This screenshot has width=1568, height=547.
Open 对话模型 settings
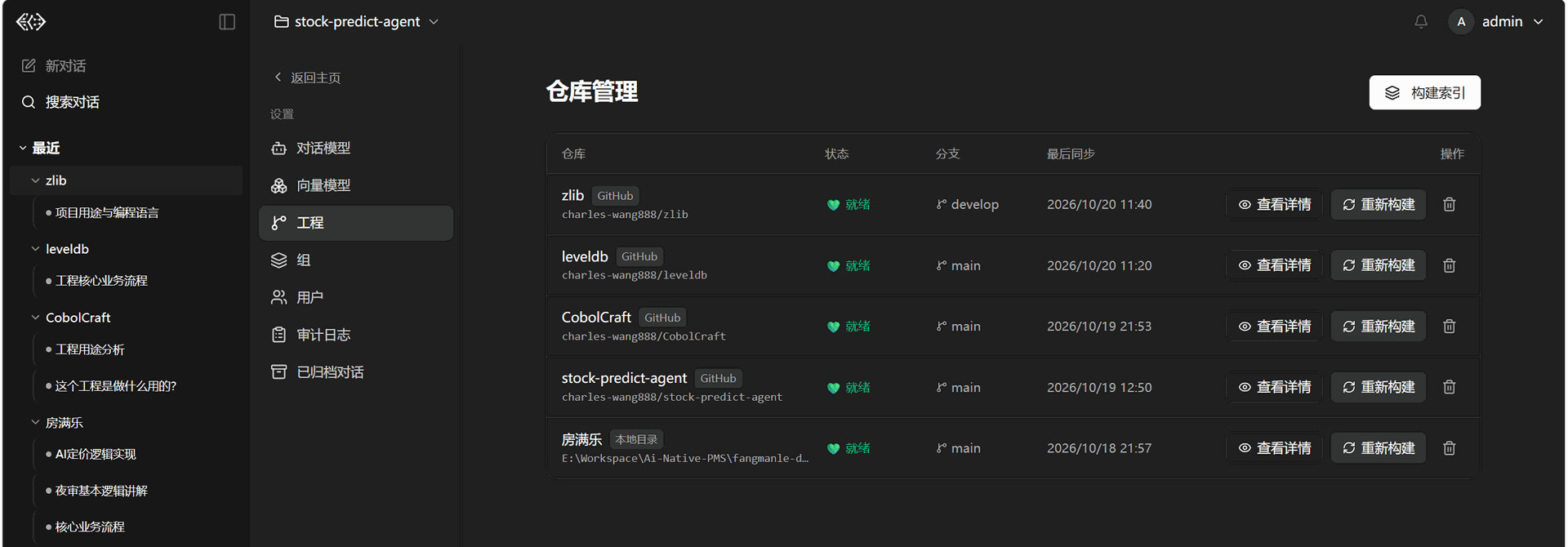coord(356,149)
